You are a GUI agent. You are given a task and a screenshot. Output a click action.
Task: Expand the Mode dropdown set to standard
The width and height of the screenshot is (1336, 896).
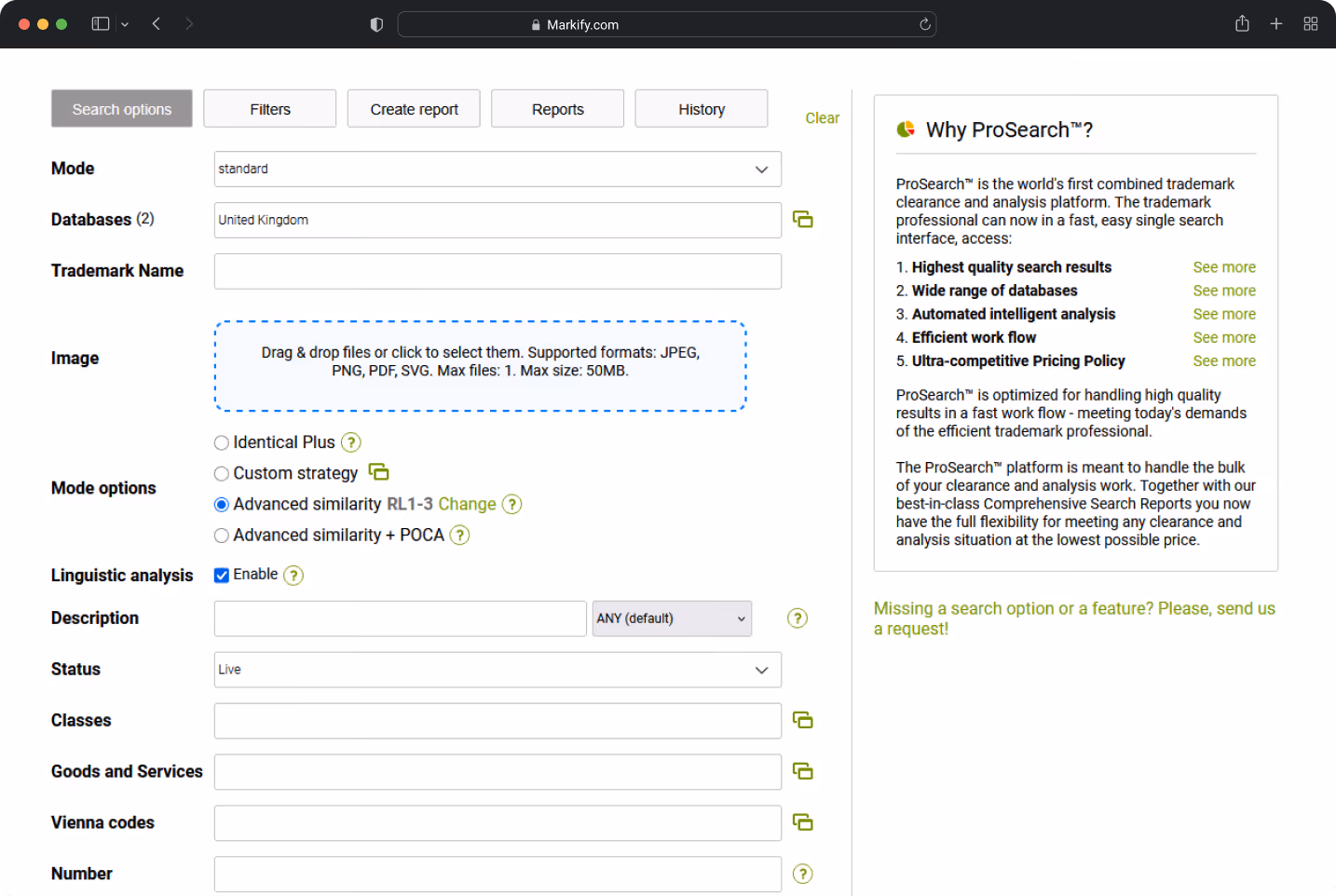coord(498,170)
